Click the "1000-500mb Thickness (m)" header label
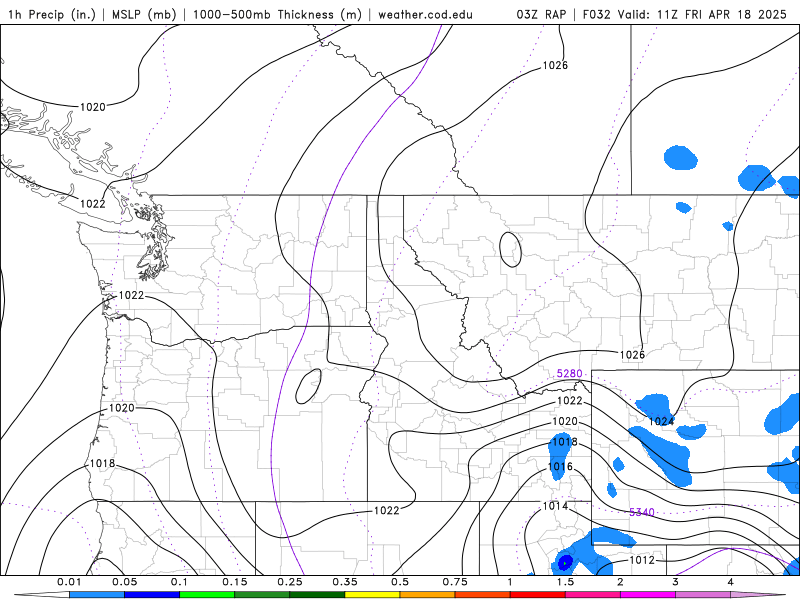Viewport: 800px width, 600px height. pos(277,14)
